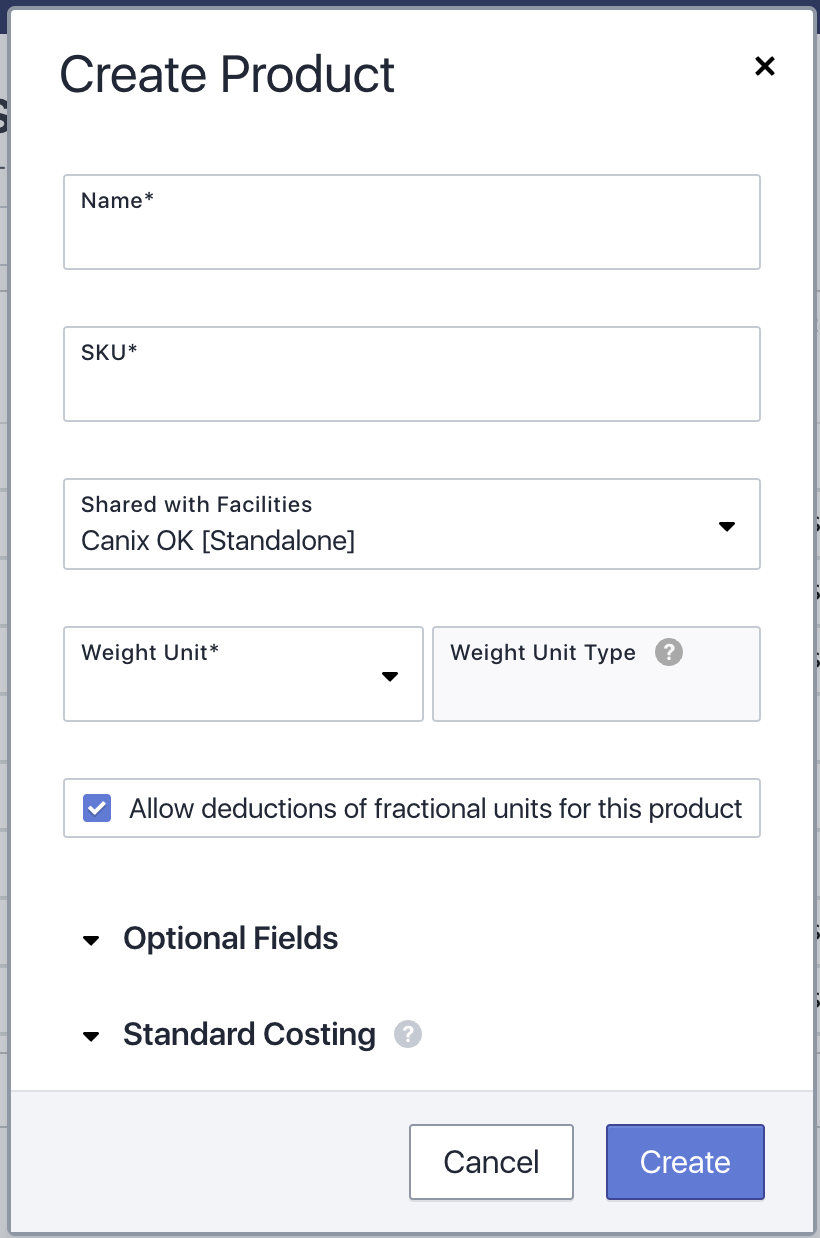The width and height of the screenshot is (820, 1238).
Task: Open the Weight Unit selector
Action: click(x=243, y=674)
